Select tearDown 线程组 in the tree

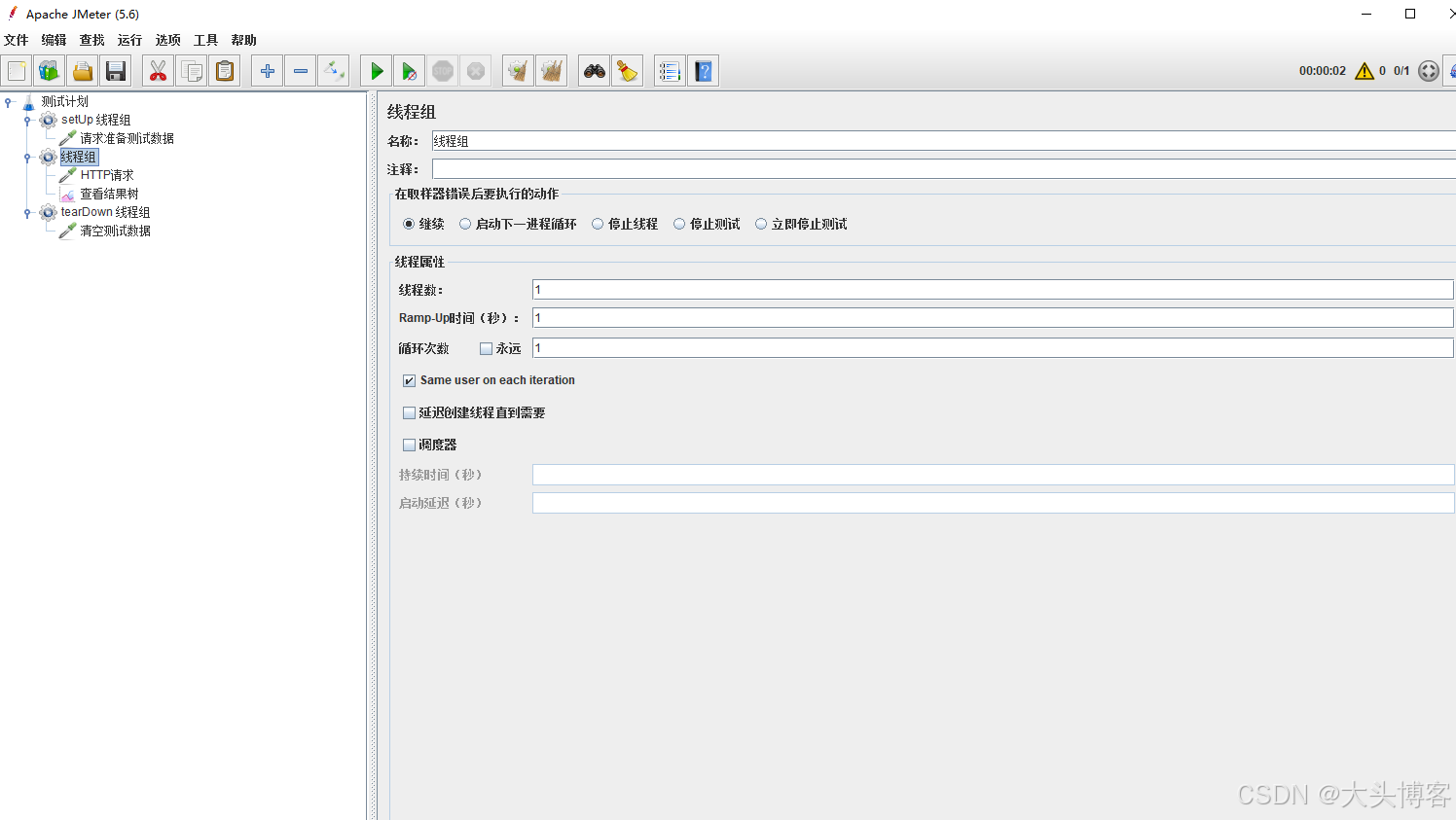(105, 212)
